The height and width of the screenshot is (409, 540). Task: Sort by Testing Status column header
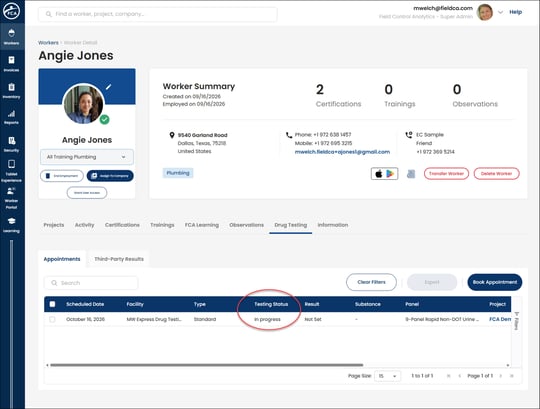click(x=271, y=304)
